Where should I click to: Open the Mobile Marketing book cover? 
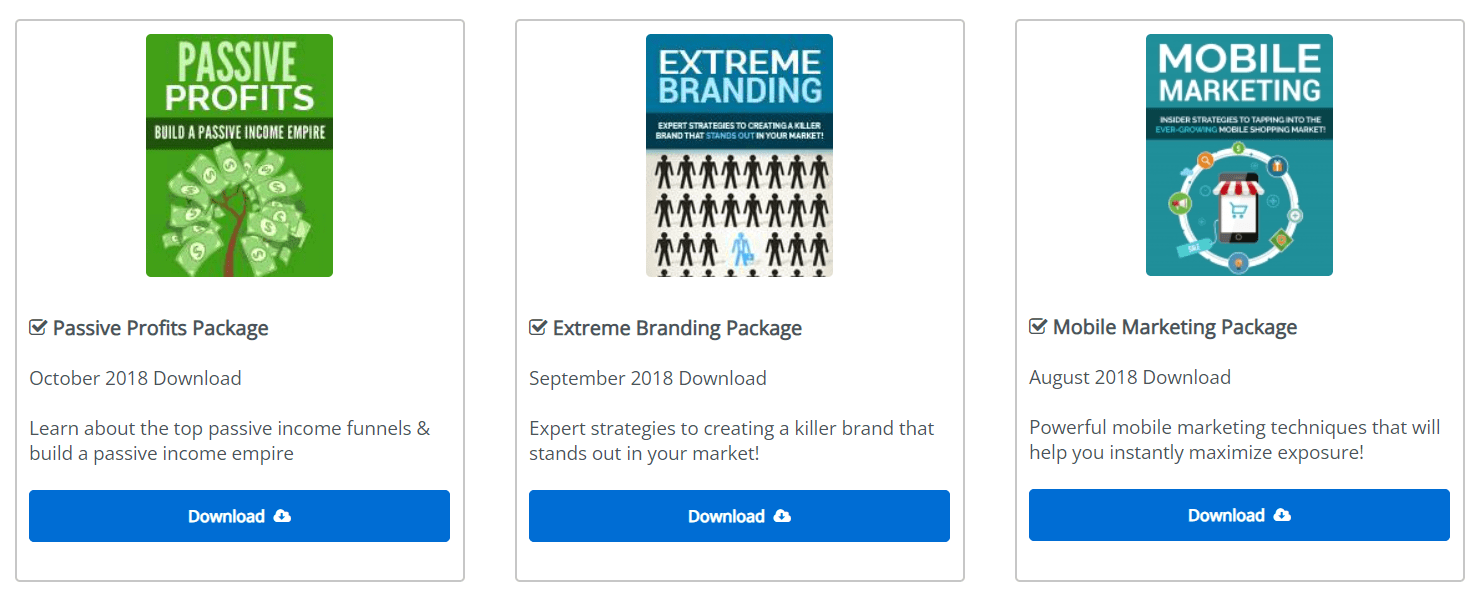pos(1239,155)
